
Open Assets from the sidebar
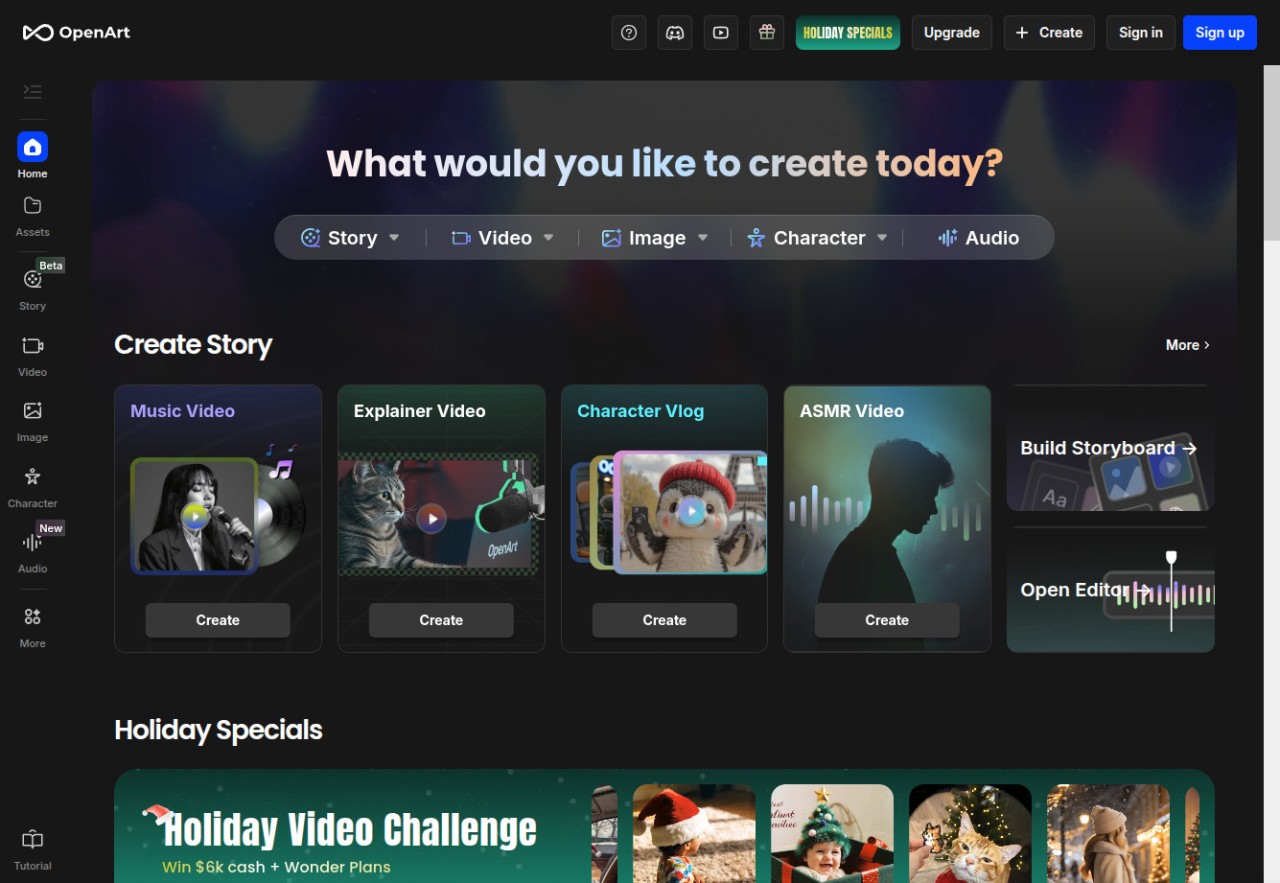32,214
